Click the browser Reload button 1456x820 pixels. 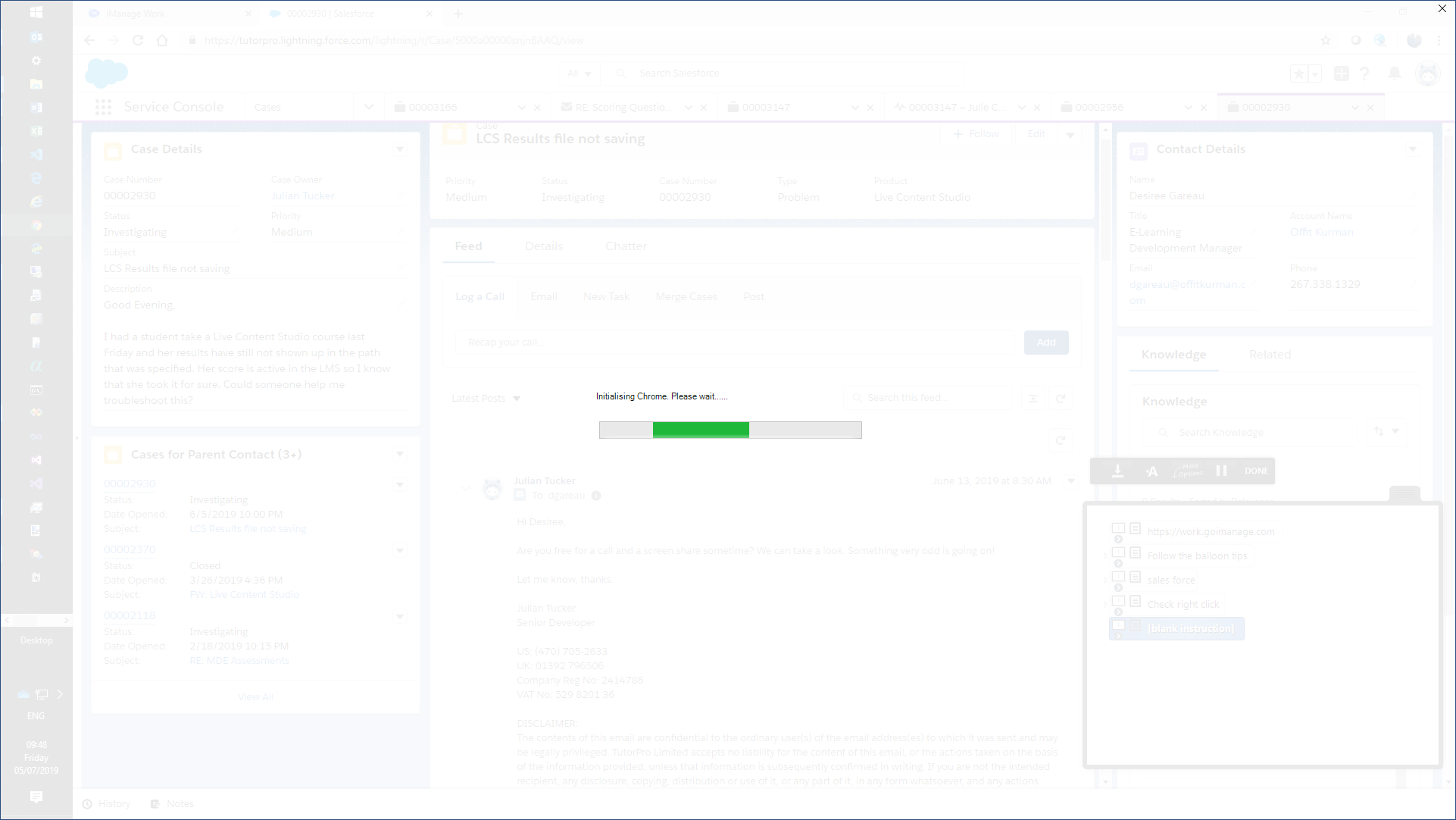pyautogui.click(x=138, y=40)
